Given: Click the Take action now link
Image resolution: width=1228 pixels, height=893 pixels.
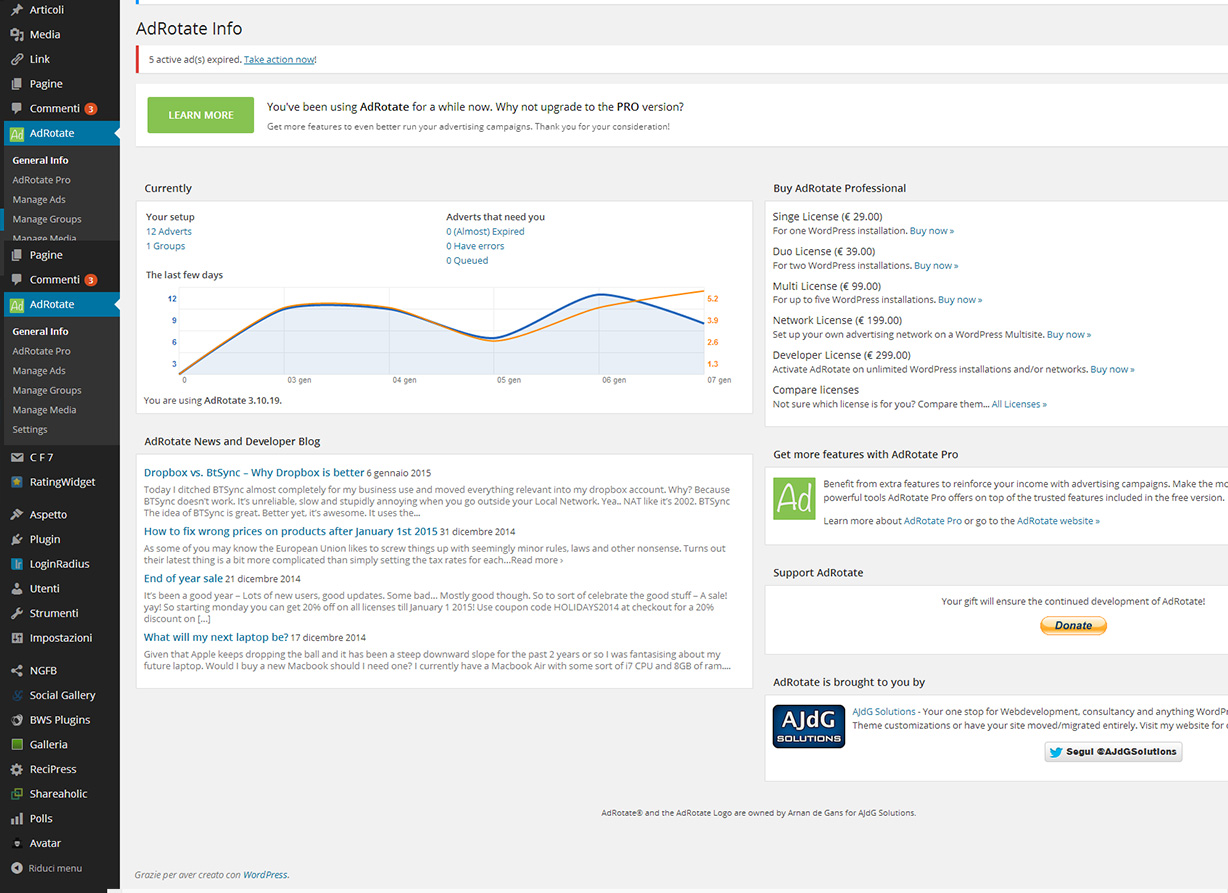Looking at the screenshot, I should pyautogui.click(x=279, y=60).
